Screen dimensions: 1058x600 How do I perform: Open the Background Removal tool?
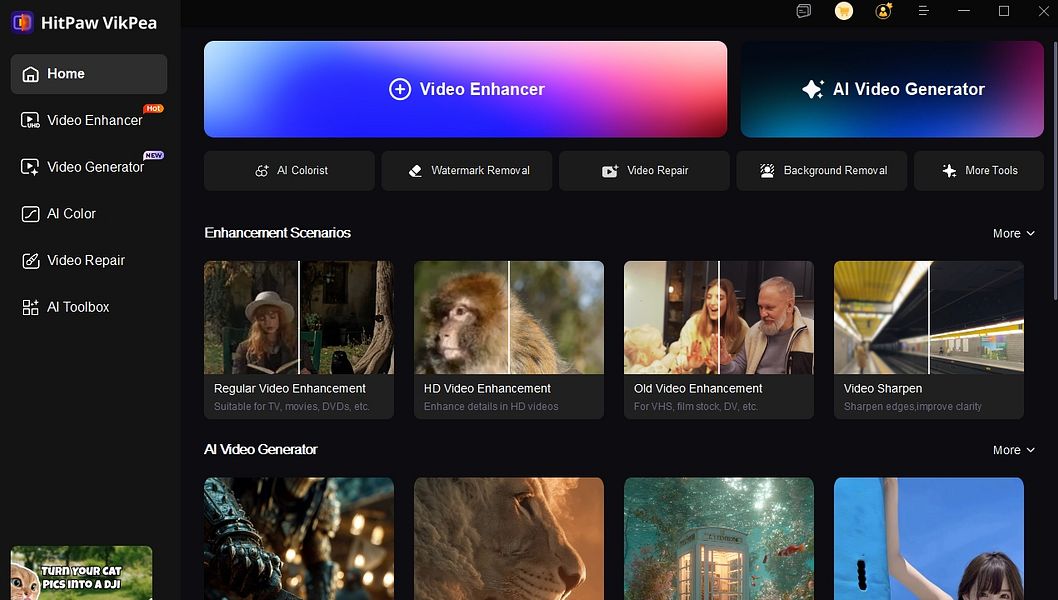point(822,171)
